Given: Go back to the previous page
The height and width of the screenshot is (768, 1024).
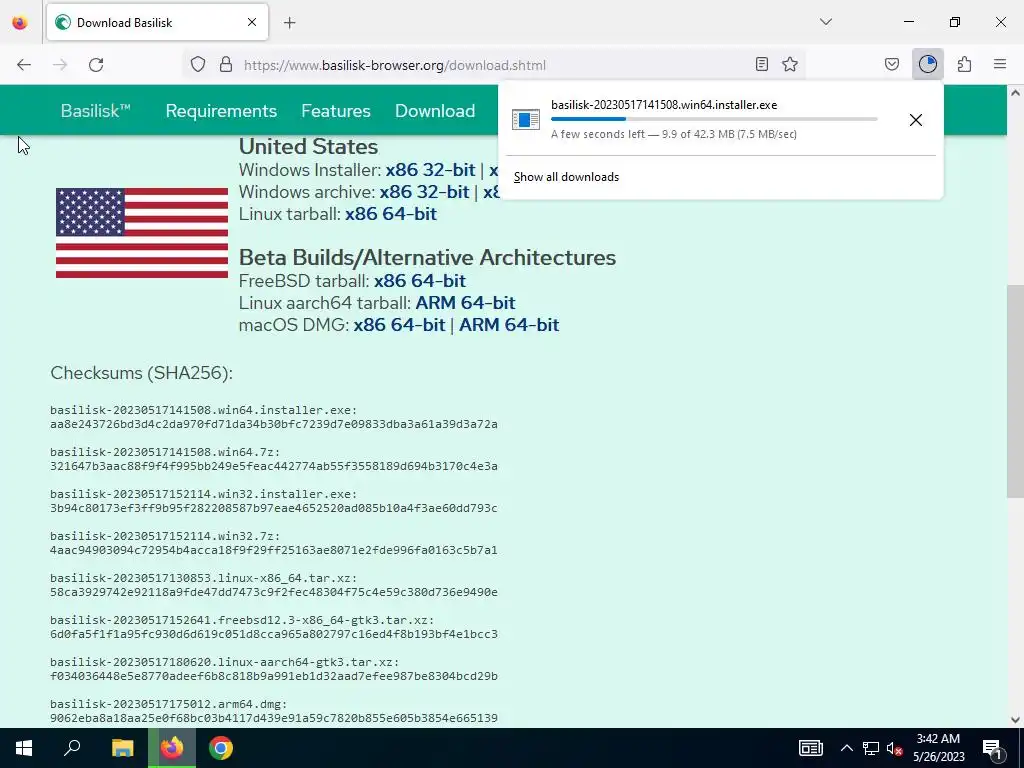Looking at the screenshot, I should pos(24,65).
